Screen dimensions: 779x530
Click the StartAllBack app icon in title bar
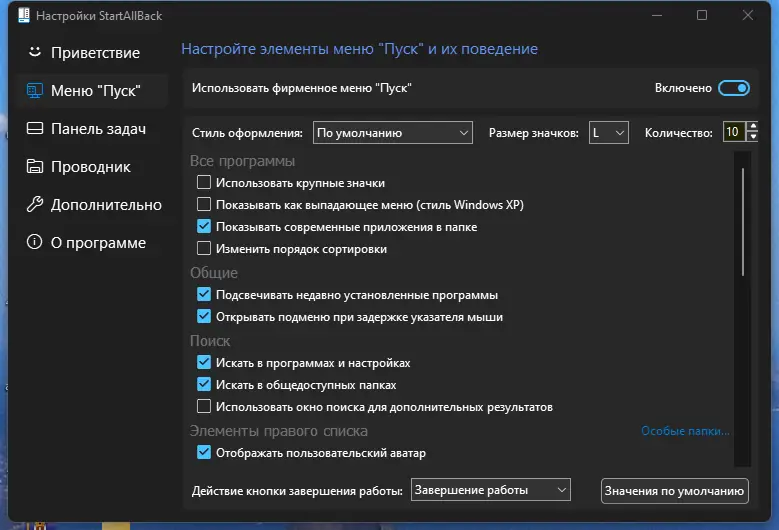[x=24, y=15]
